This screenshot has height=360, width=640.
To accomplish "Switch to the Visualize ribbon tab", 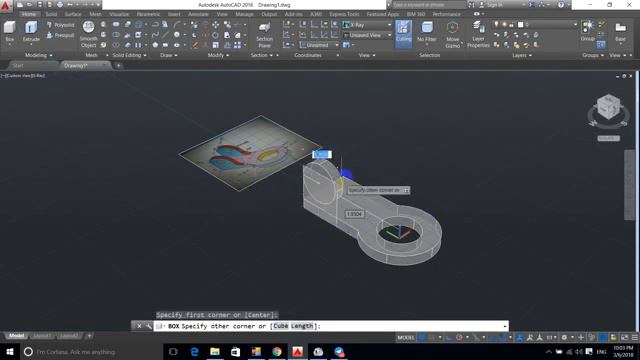I will tap(119, 14).
